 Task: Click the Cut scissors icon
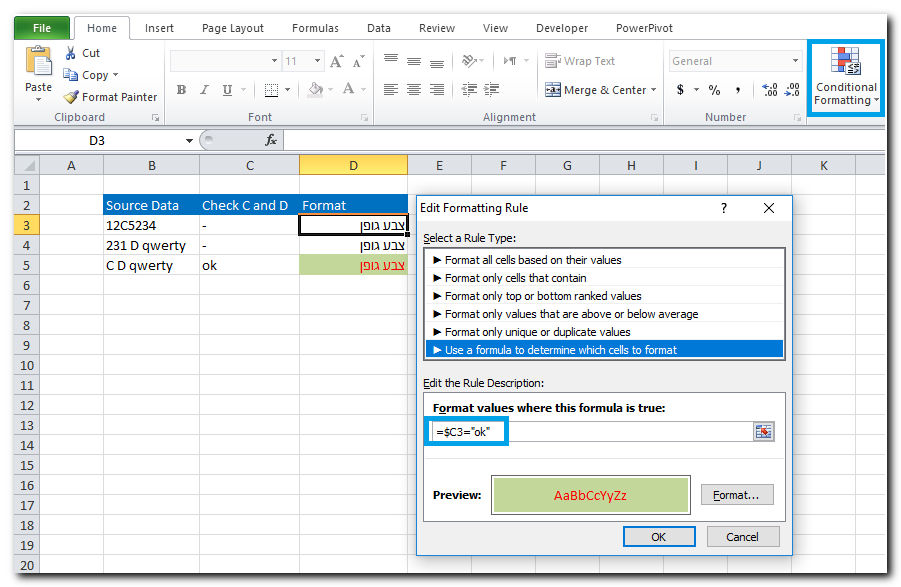(x=71, y=53)
